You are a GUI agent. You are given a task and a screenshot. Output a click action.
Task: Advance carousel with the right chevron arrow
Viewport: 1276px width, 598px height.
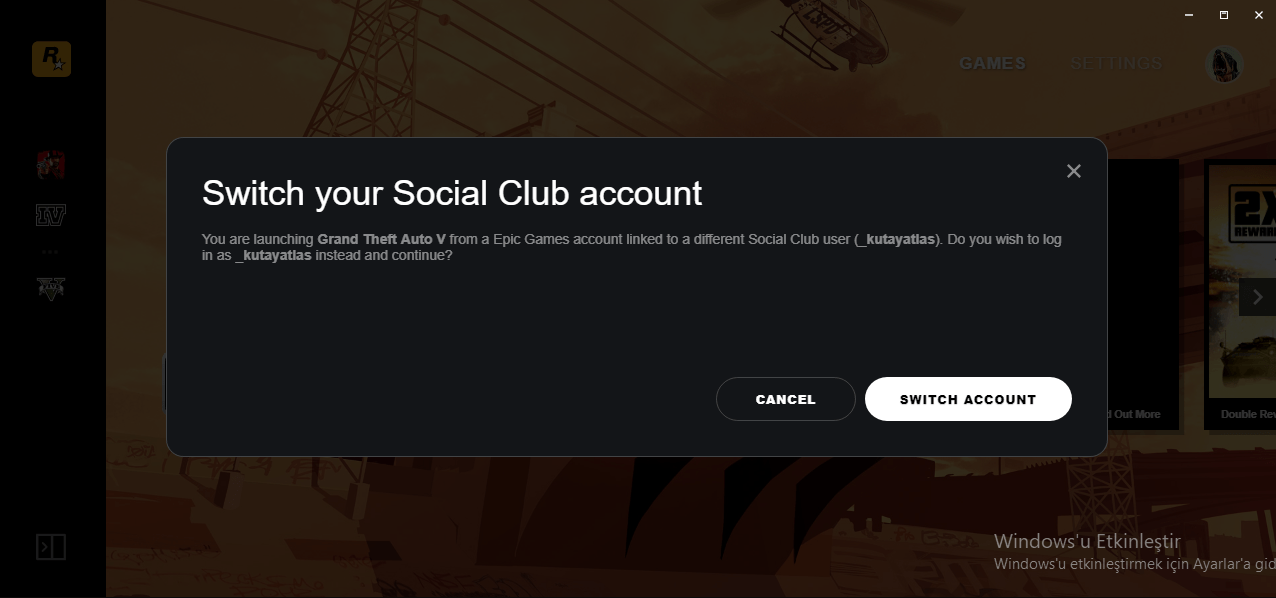point(1258,297)
